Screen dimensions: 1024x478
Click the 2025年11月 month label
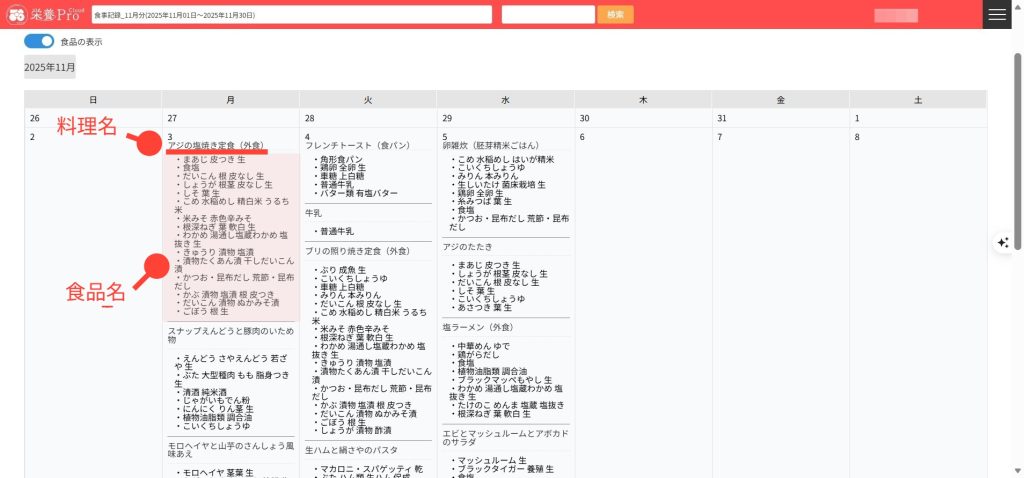click(x=50, y=67)
